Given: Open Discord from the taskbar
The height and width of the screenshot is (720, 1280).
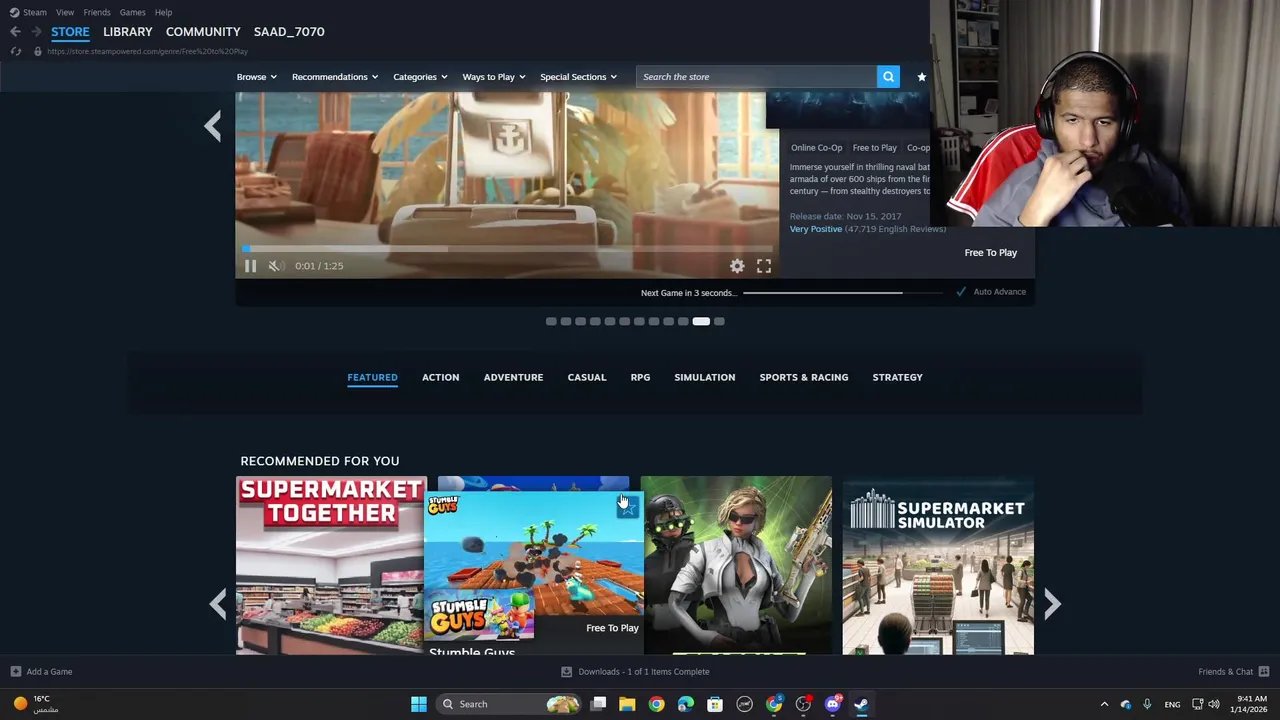Looking at the screenshot, I should (832, 704).
